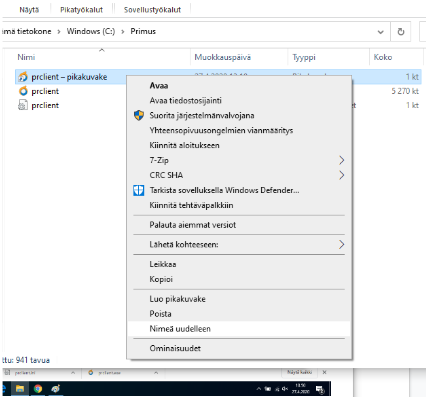This screenshot has width=426, height=397.
Task: Click the prclient.ini download item icon
Action: click(x=7, y=373)
